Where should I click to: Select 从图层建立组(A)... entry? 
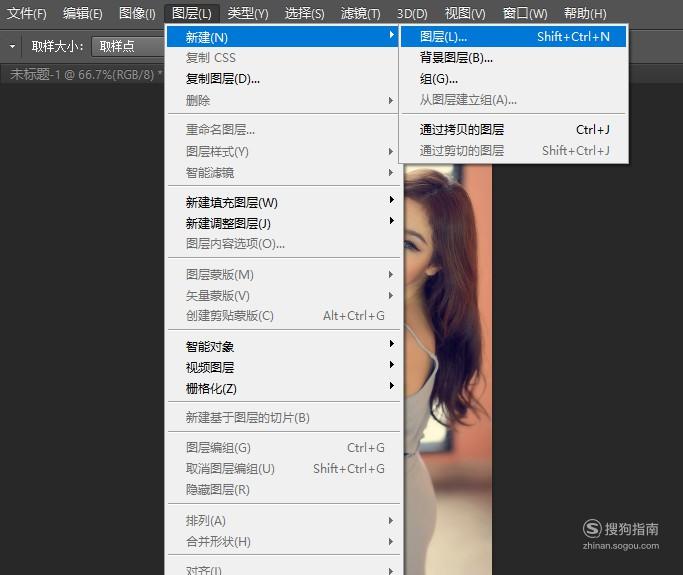pyautogui.click(x=514, y=100)
